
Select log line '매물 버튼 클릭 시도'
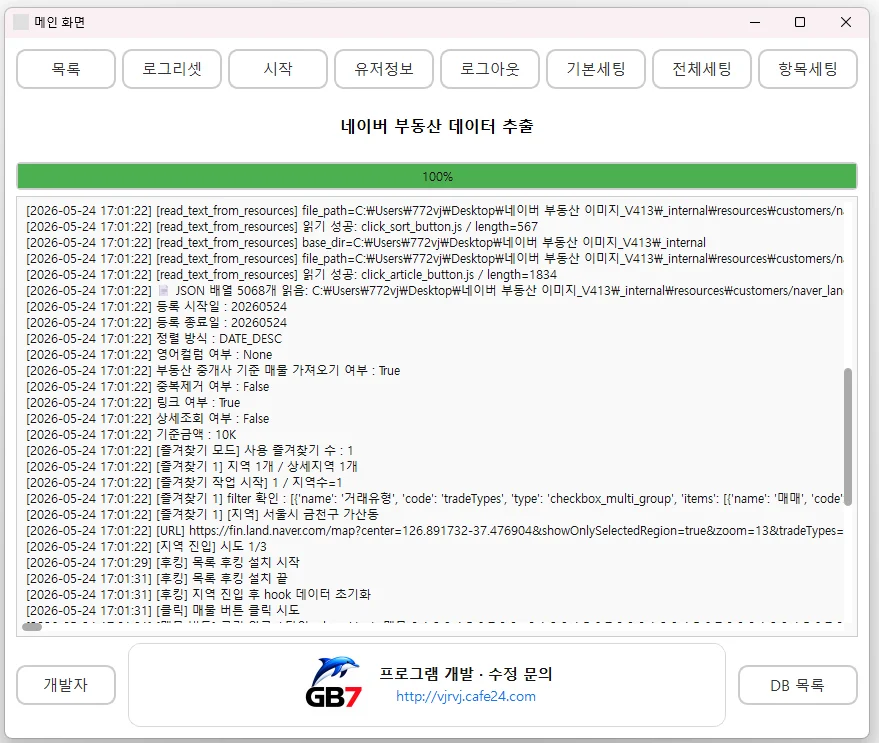[163, 610]
